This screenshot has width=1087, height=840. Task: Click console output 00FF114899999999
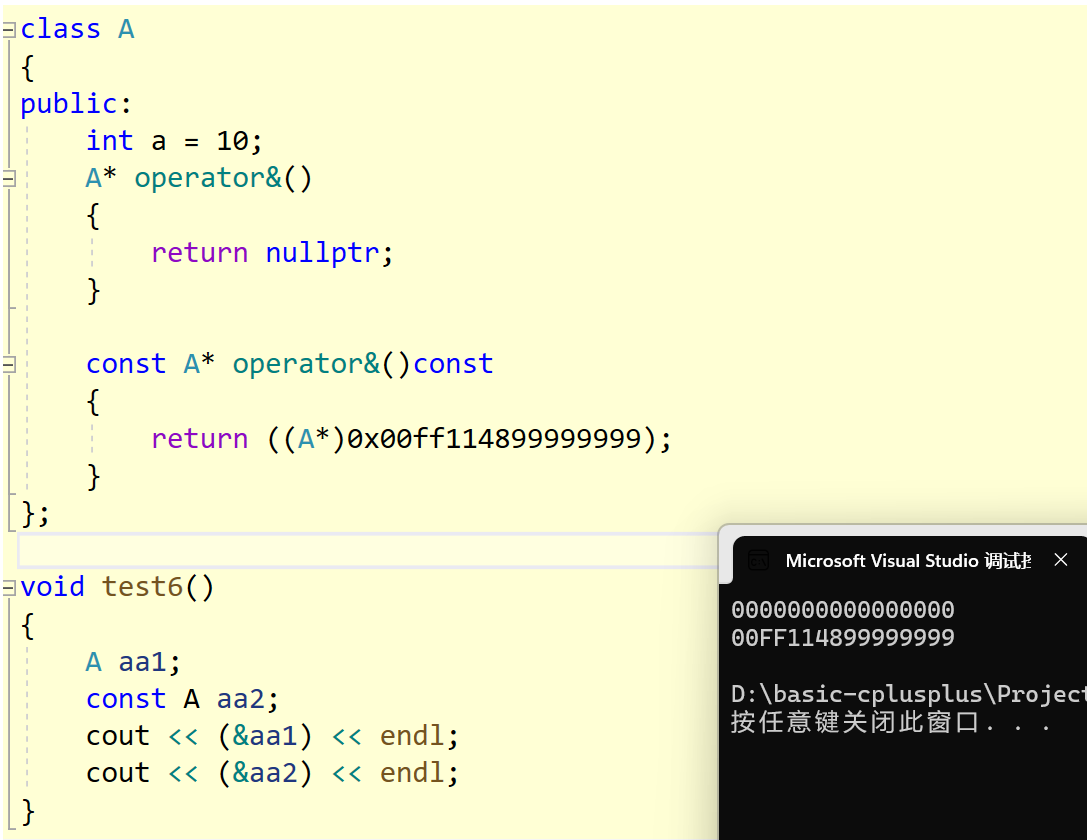(843, 638)
